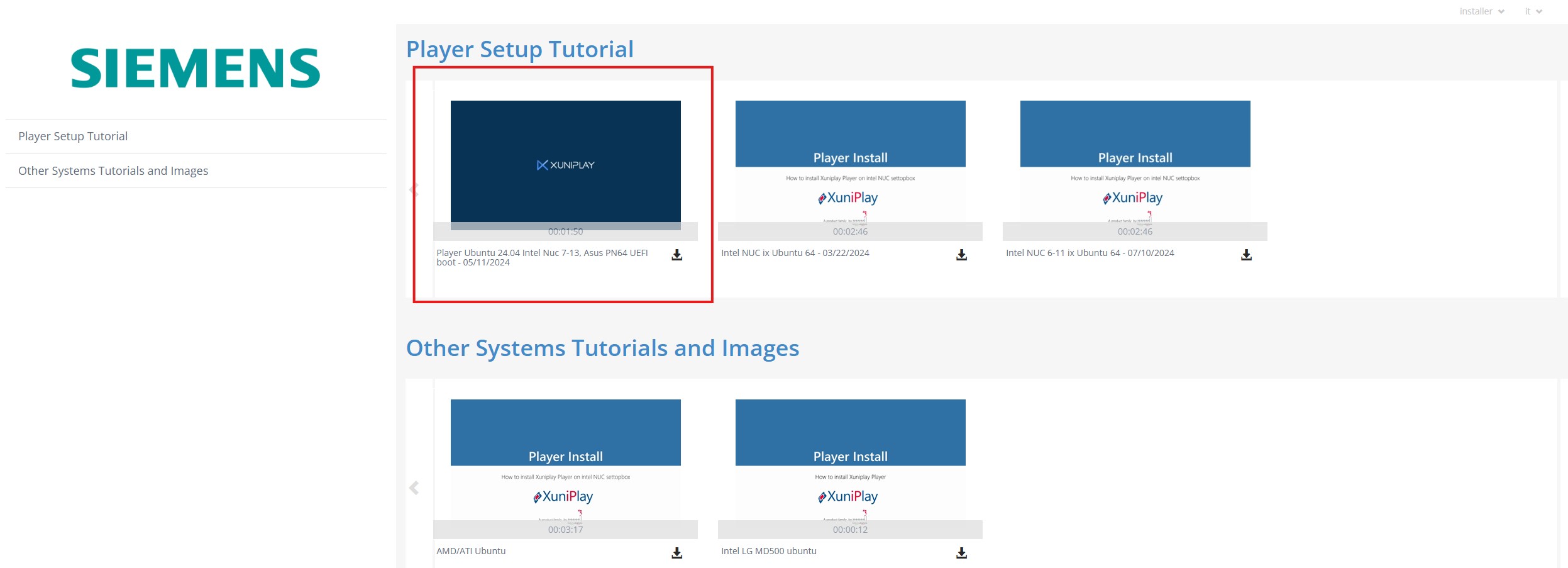
Task: Download the AMD/ATI Ubuntu video
Action: [676, 553]
